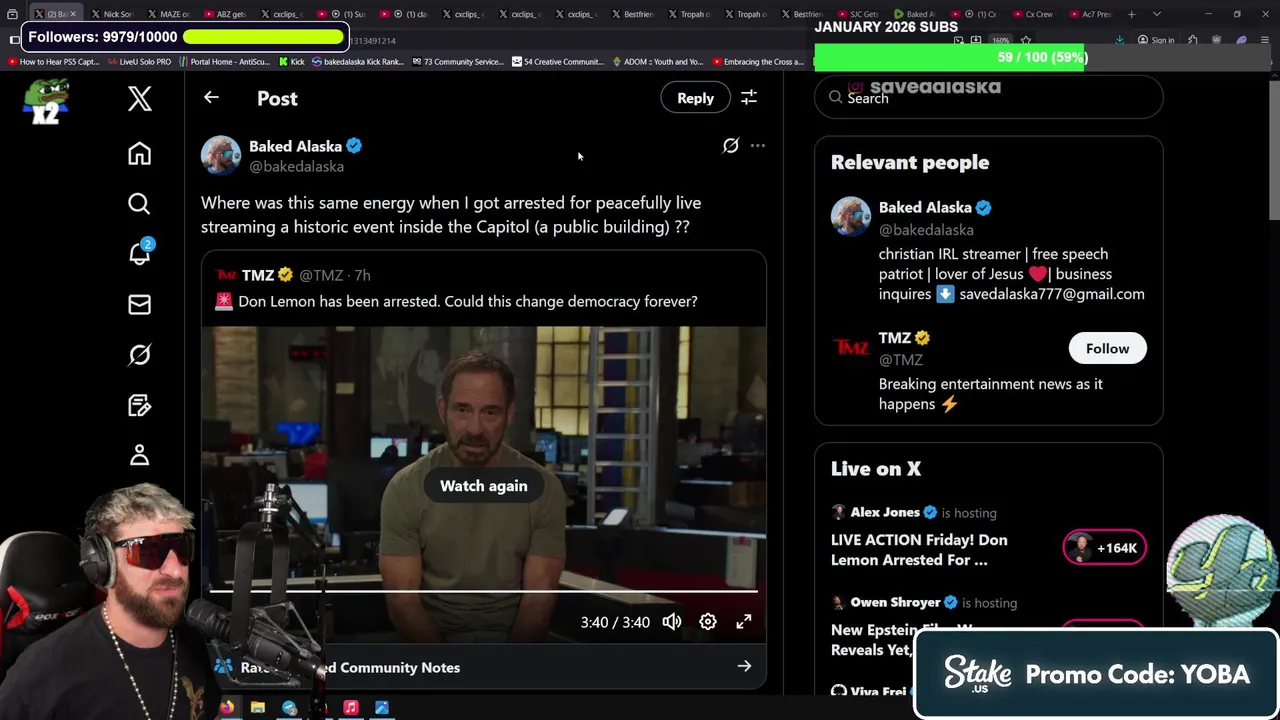Open the Kick bookmark
This screenshot has width=1280, height=720.
tap(292, 62)
